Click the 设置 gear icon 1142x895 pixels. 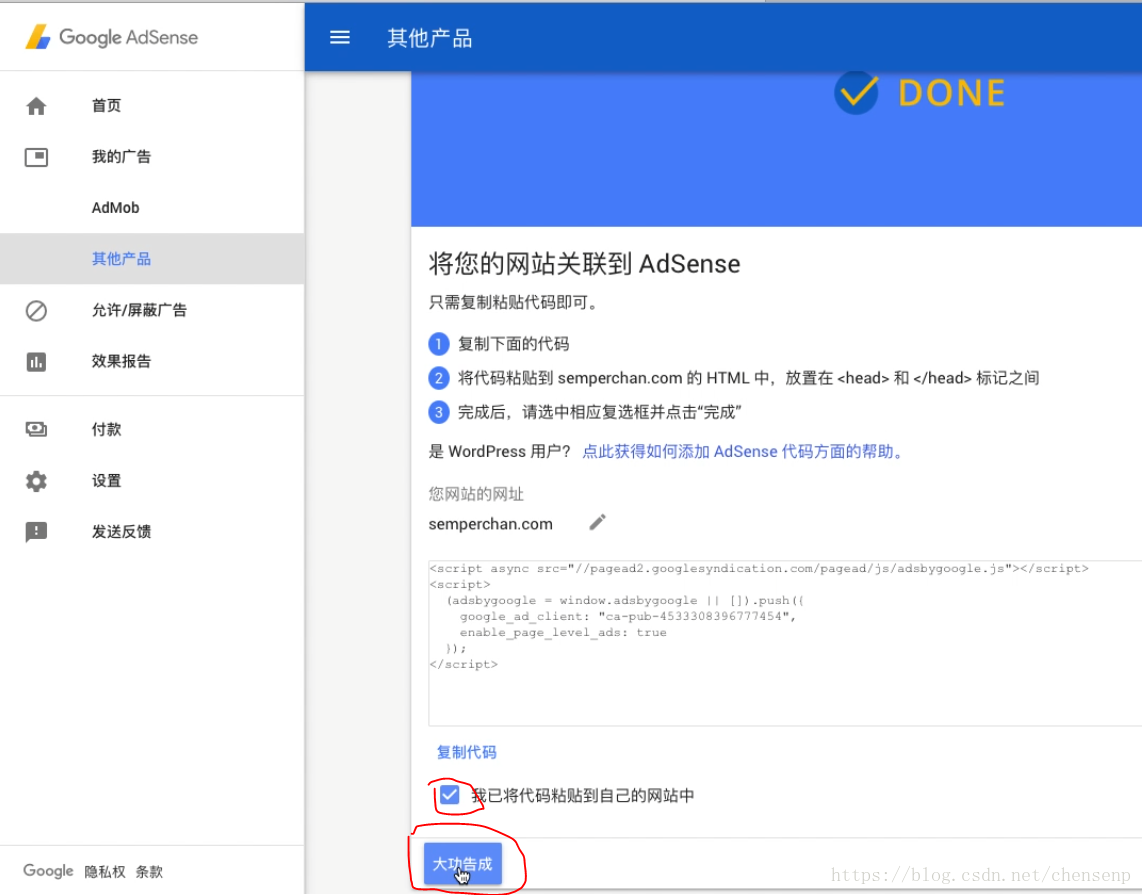pos(36,481)
